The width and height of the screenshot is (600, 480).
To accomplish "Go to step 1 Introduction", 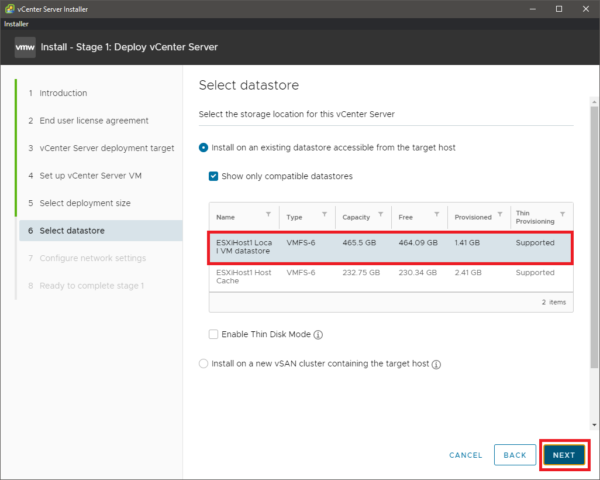I will point(63,93).
